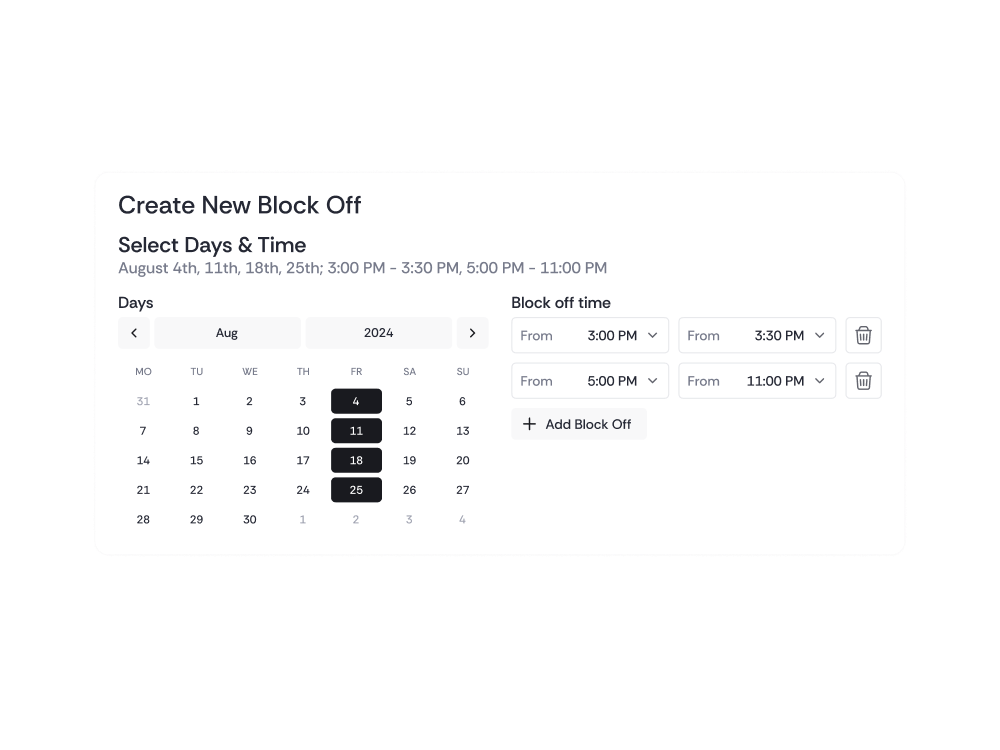1000x750 pixels.
Task: Deselect August 4th in the calendar
Action: tap(356, 401)
